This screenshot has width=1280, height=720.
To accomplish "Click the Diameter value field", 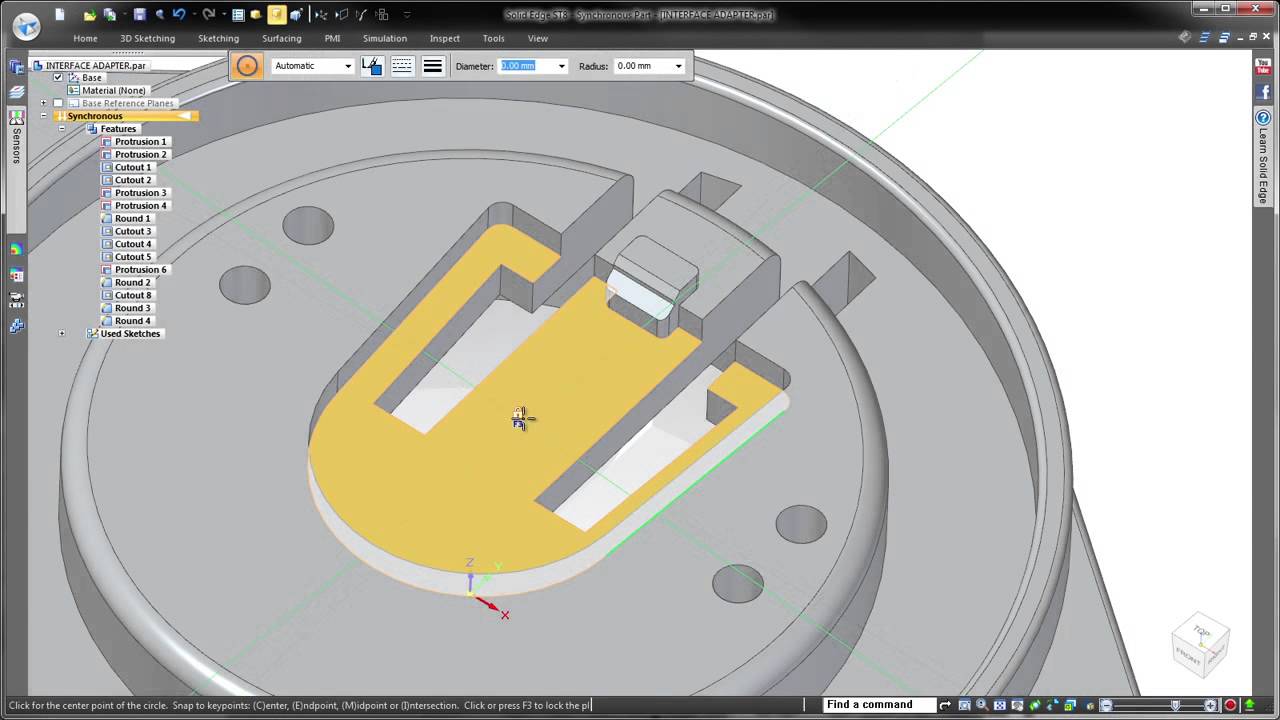I will 526,66.
